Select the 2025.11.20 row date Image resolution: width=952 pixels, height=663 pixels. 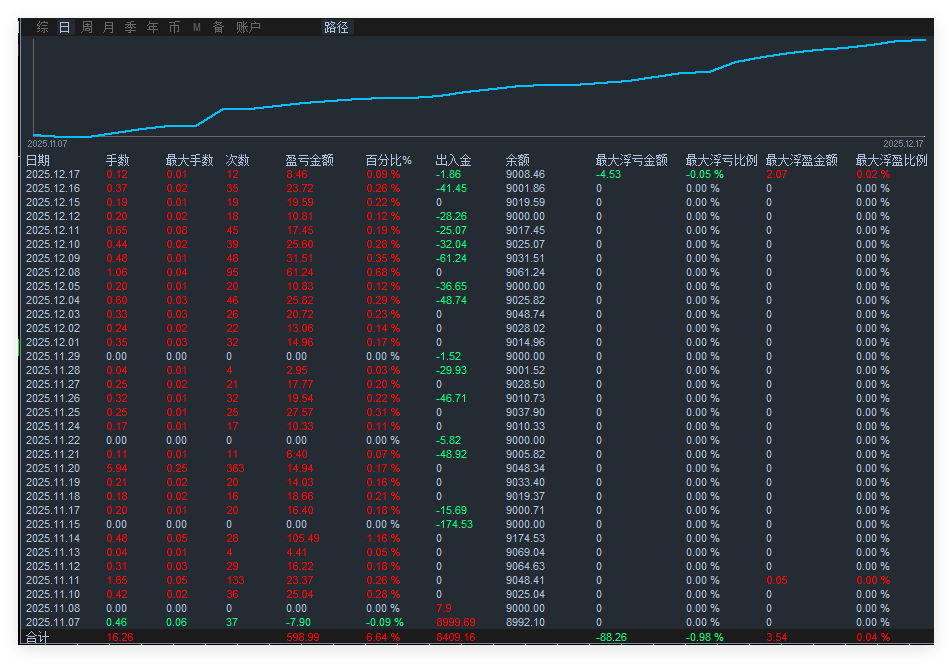53,468
